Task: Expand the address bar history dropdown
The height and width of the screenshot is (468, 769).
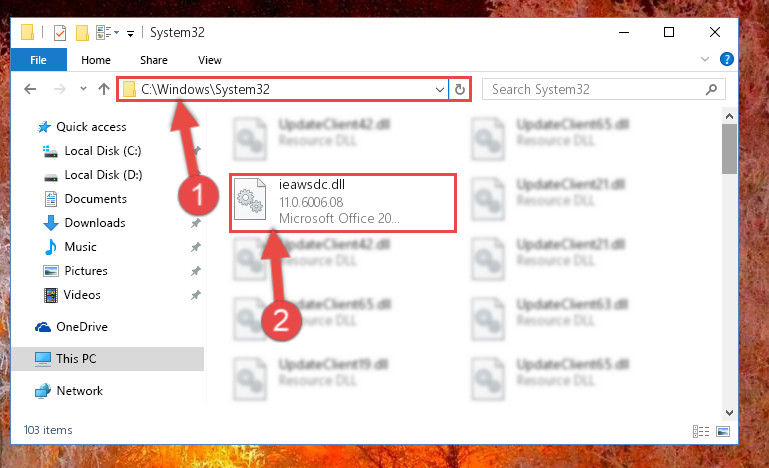Action: [x=439, y=89]
